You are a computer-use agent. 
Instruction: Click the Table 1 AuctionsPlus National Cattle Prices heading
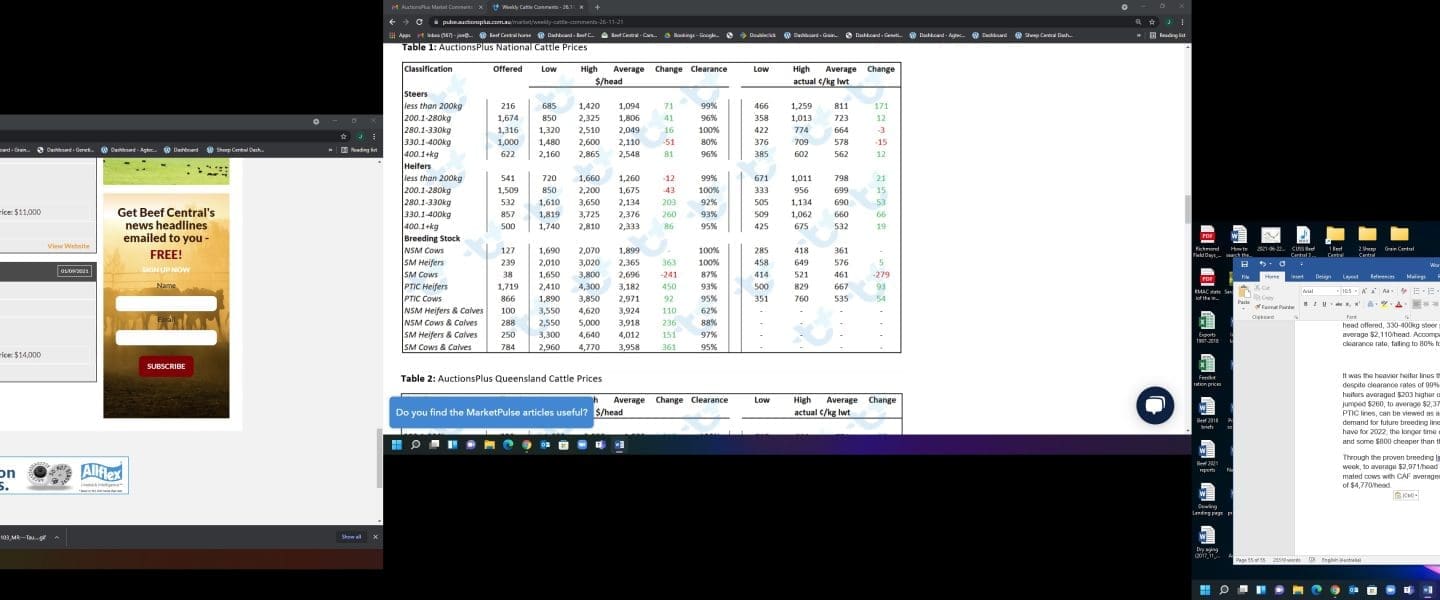coord(494,47)
